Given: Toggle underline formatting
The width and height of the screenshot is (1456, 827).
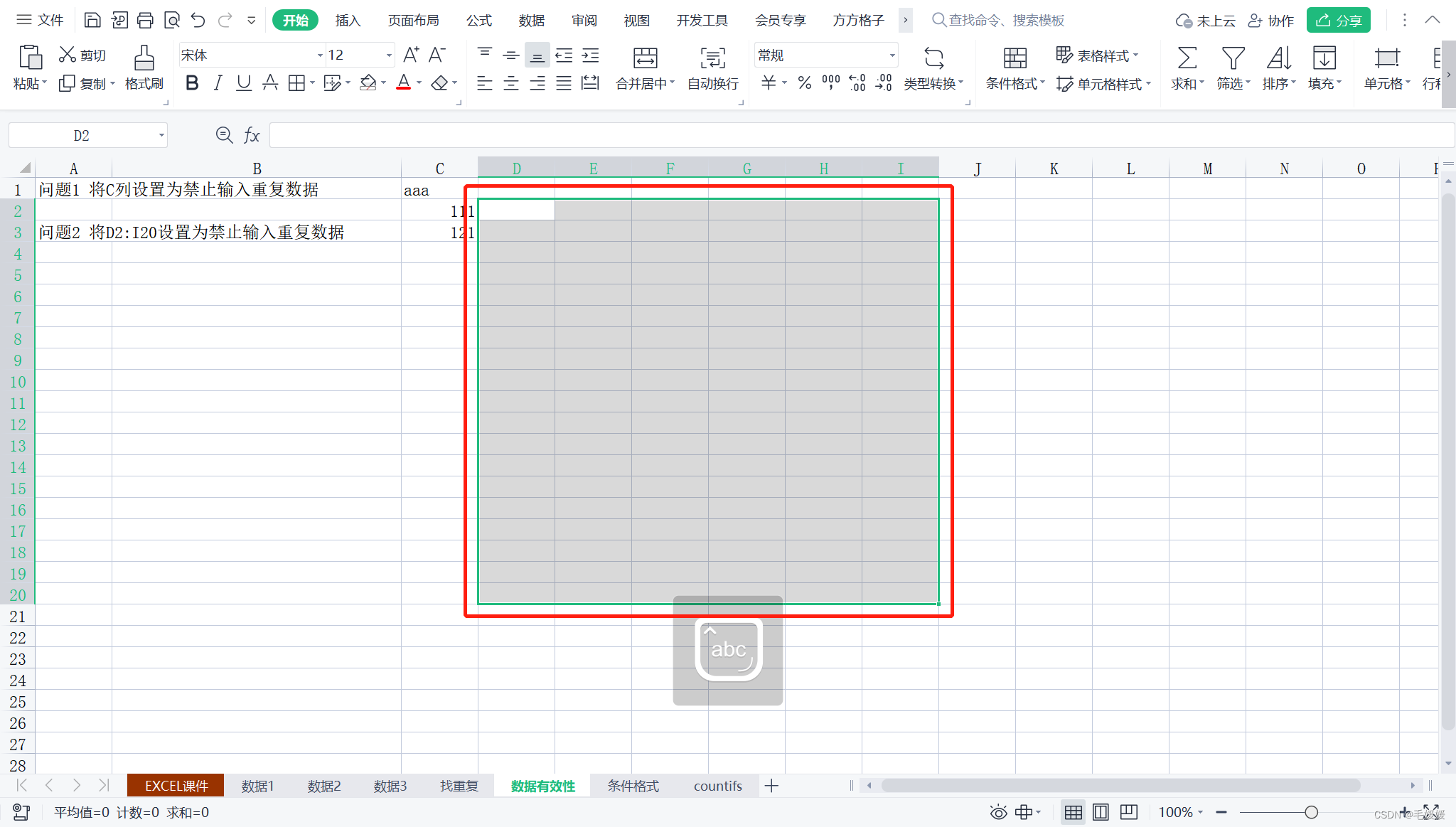Looking at the screenshot, I should point(244,83).
